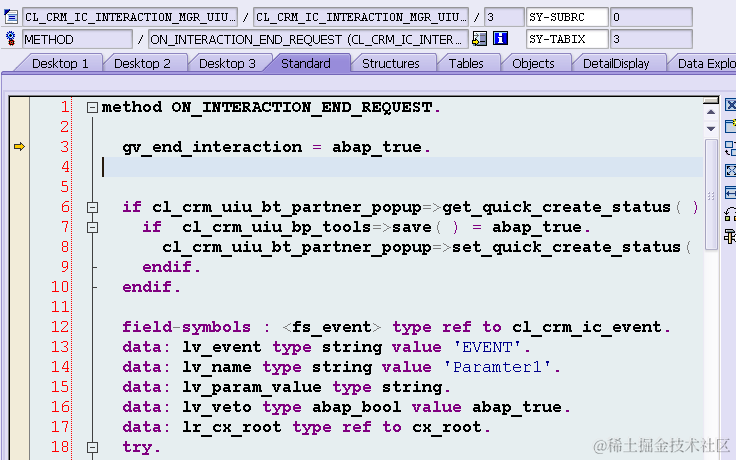Click line number 13 in the gutter
Screen dimensions: 736x460
click(x=60, y=347)
